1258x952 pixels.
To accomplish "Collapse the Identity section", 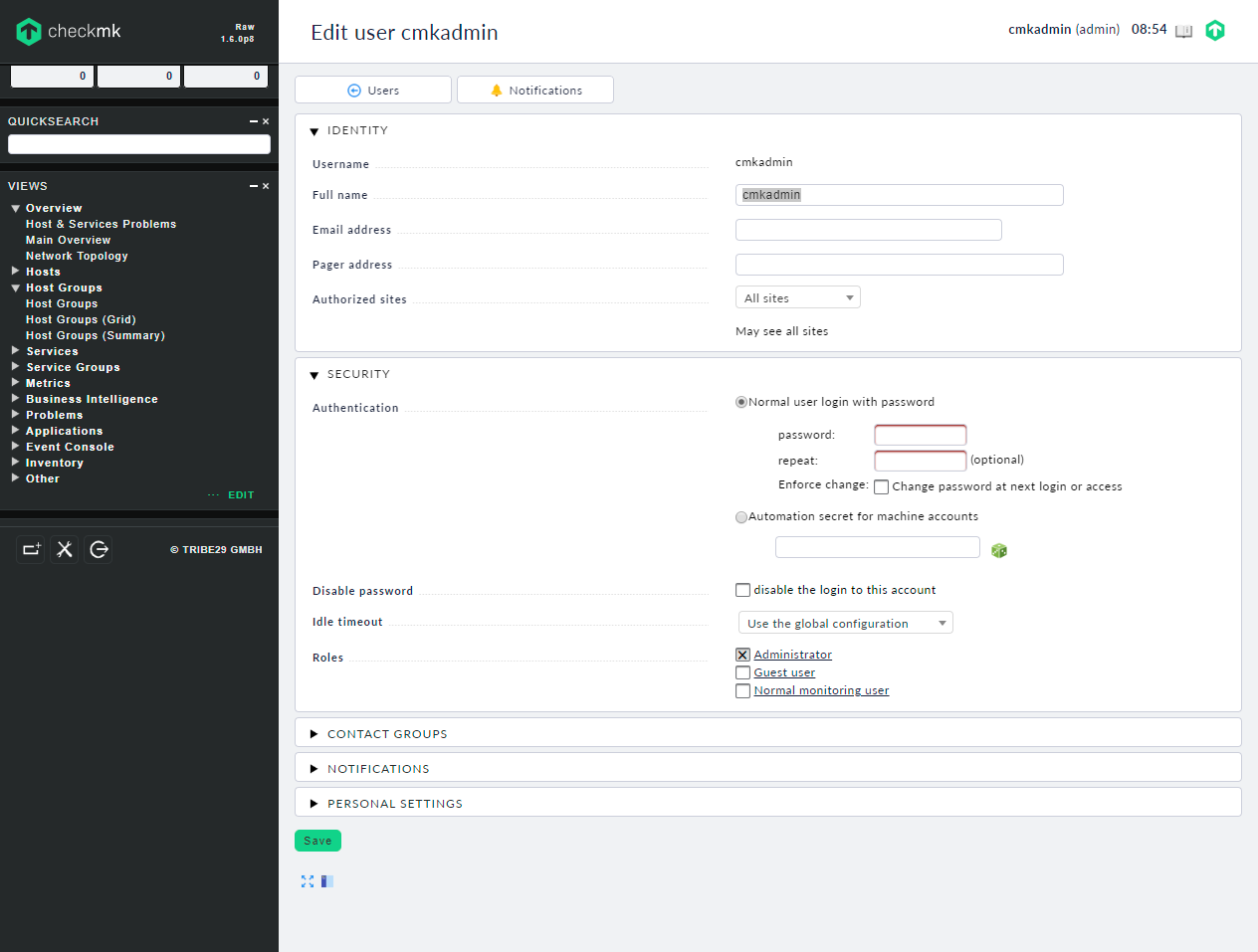I will coord(314,131).
